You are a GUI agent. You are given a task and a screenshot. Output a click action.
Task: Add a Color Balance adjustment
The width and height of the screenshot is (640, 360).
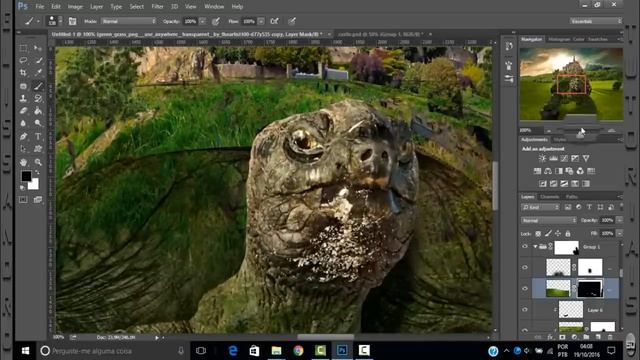(548, 171)
